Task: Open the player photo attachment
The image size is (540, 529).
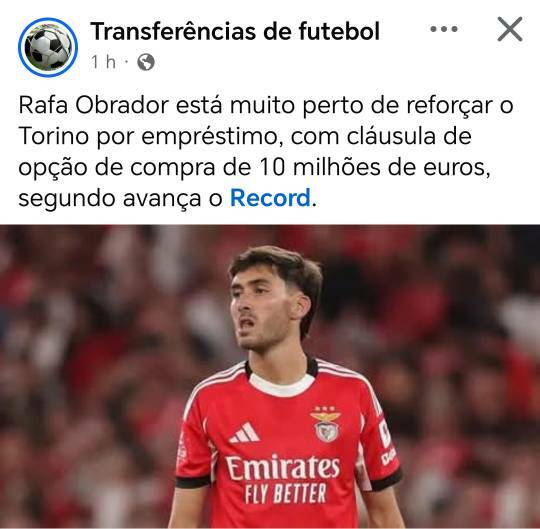Action: tap(270, 376)
